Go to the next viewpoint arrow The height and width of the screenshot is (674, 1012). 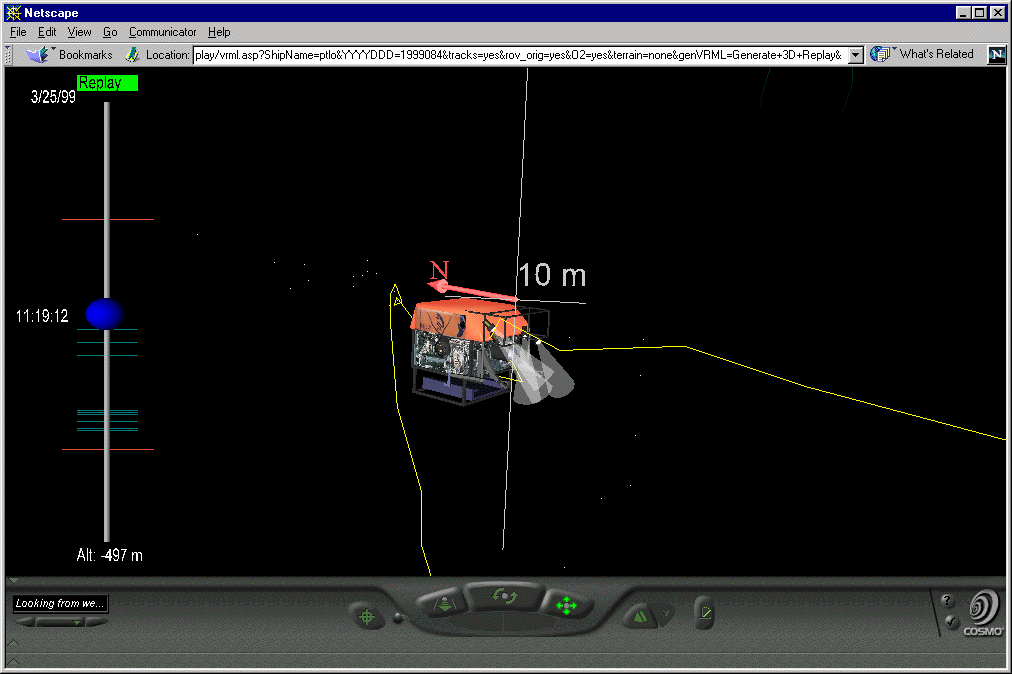(97, 622)
